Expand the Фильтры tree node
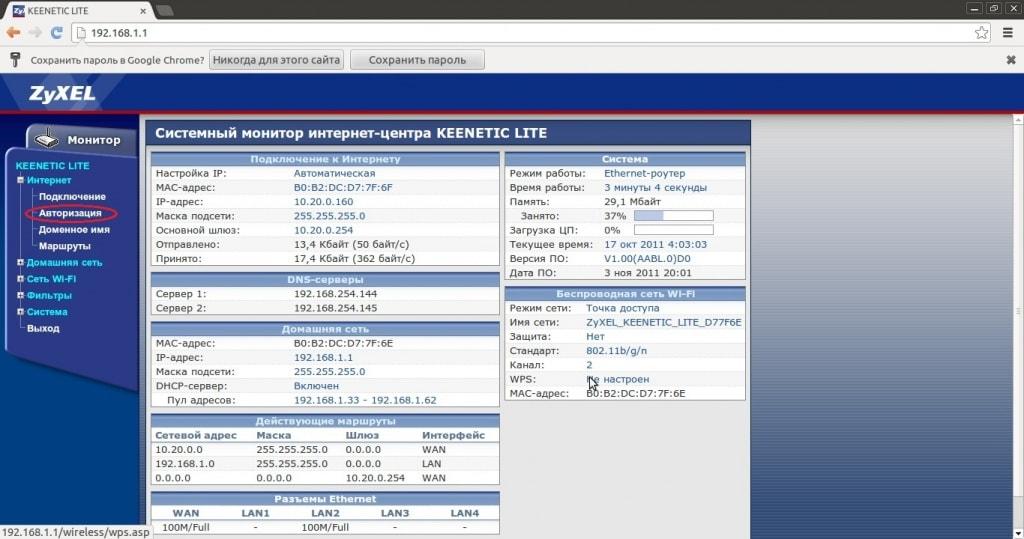Viewport: 1024px width, 539px height. point(20,295)
